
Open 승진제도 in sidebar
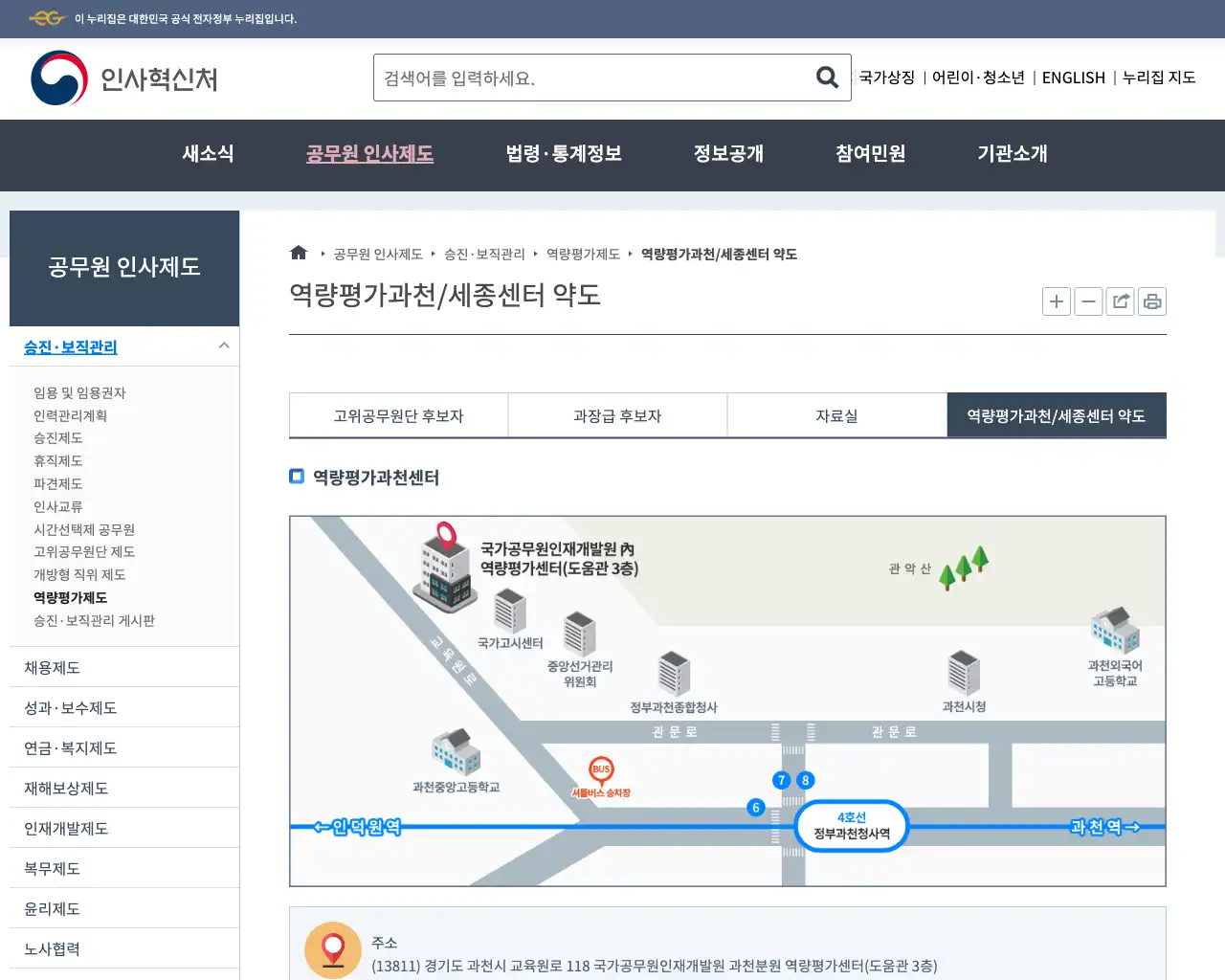(57, 437)
